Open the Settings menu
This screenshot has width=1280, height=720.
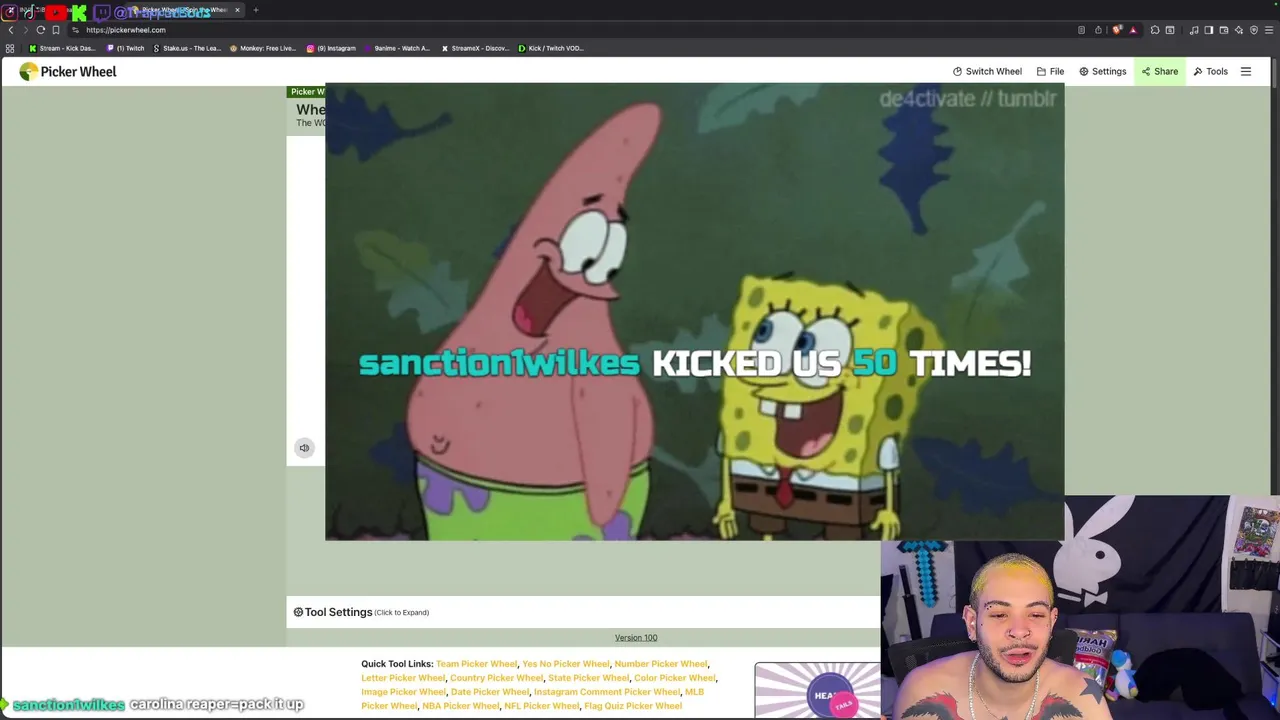pyautogui.click(x=1102, y=71)
